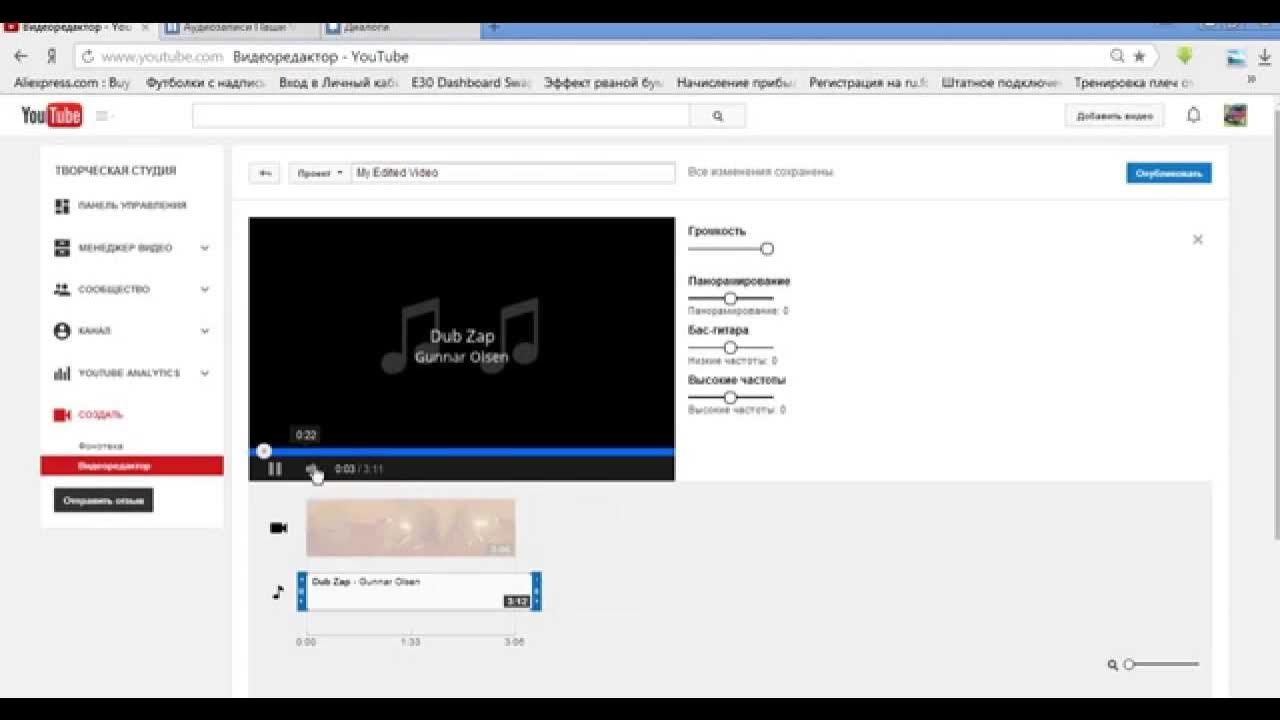Open the YouTube logo home link

click(x=51, y=116)
